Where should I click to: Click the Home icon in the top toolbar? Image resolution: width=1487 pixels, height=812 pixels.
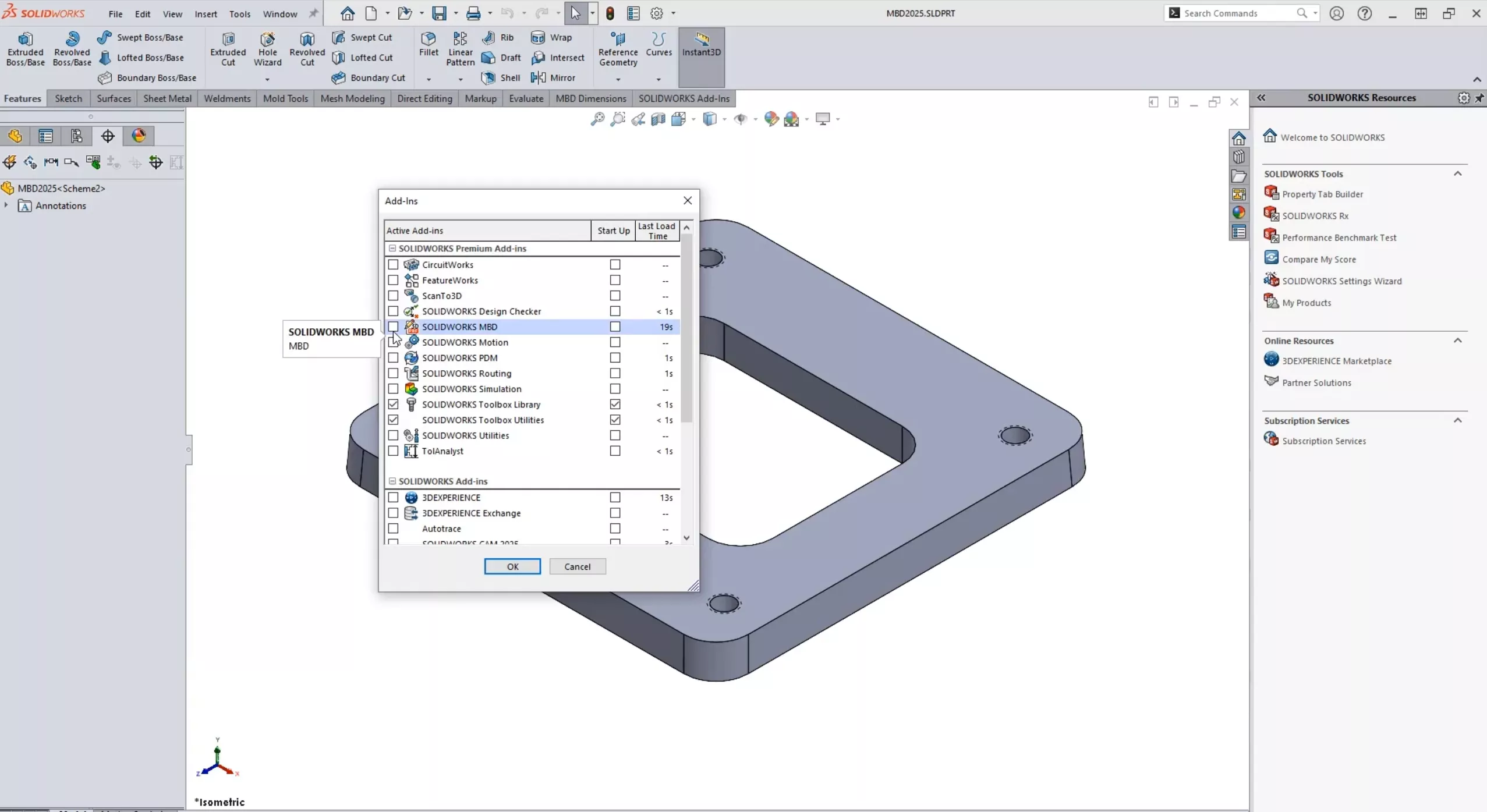(348, 13)
